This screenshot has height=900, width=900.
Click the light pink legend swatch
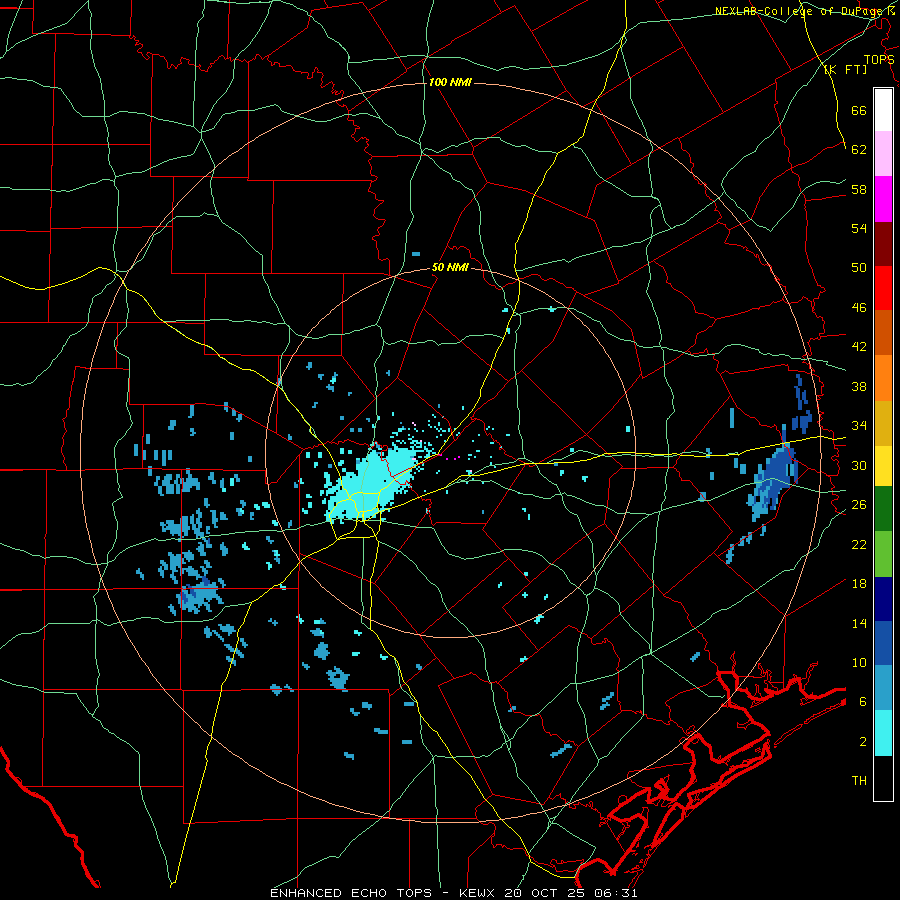[883, 154]
